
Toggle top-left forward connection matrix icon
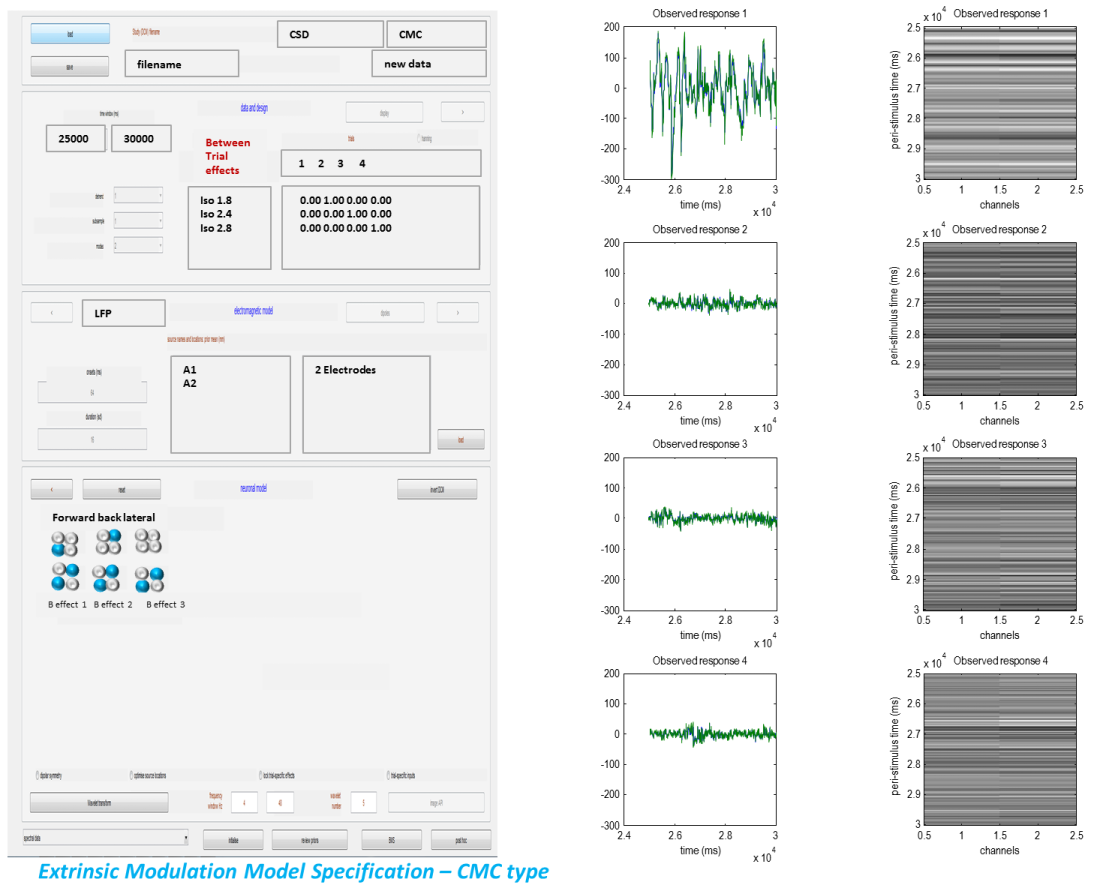pos(64,545)
